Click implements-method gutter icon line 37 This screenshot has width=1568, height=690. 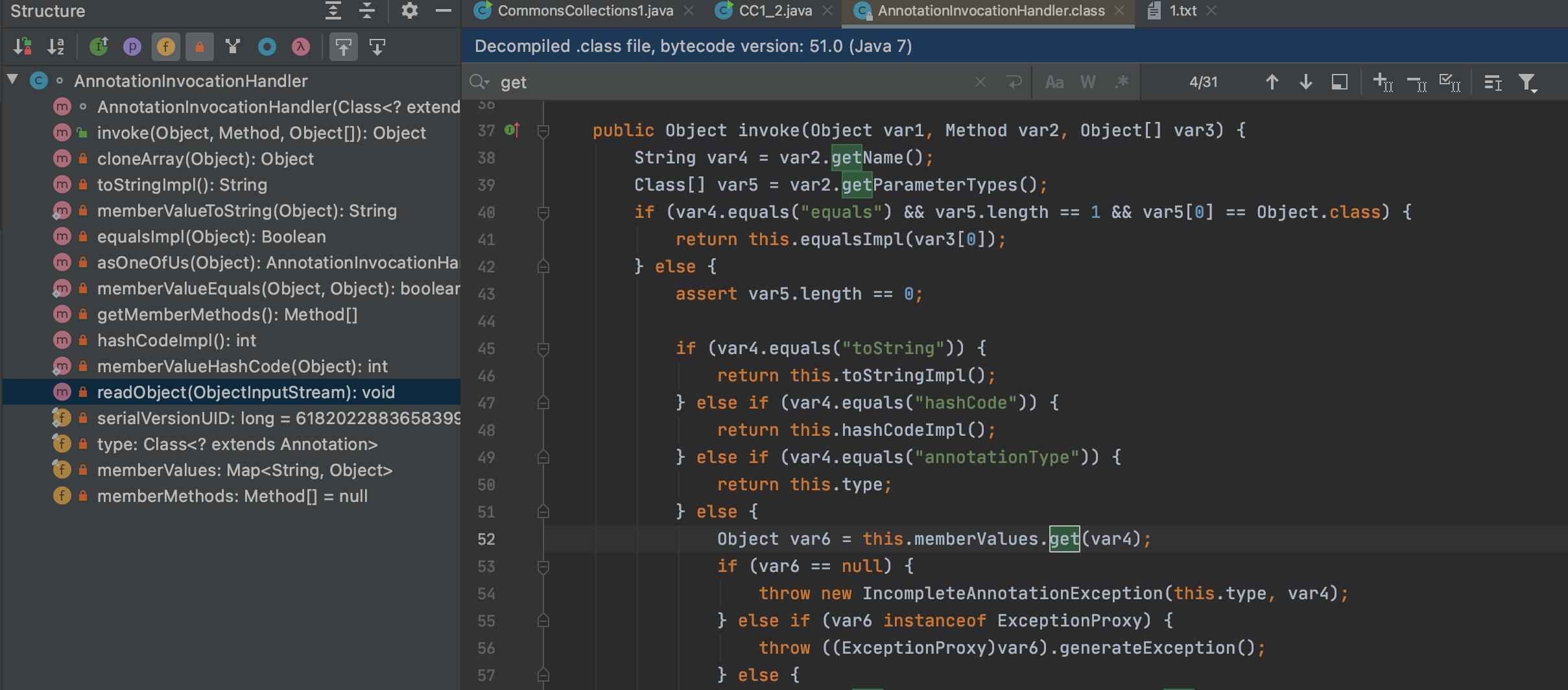512,130
